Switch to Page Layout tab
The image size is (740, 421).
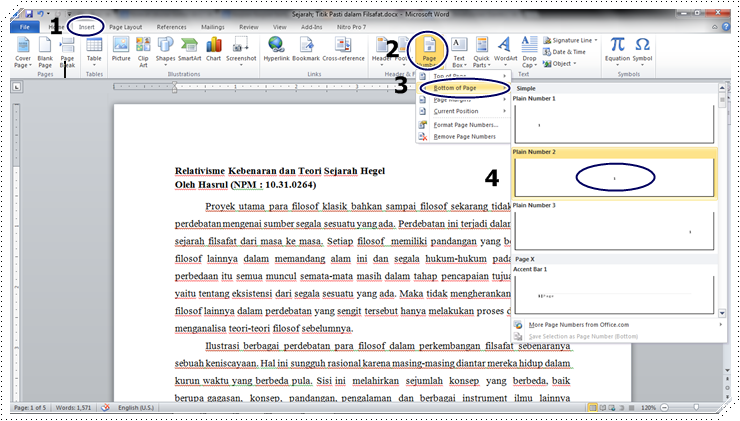pos(126,27)
